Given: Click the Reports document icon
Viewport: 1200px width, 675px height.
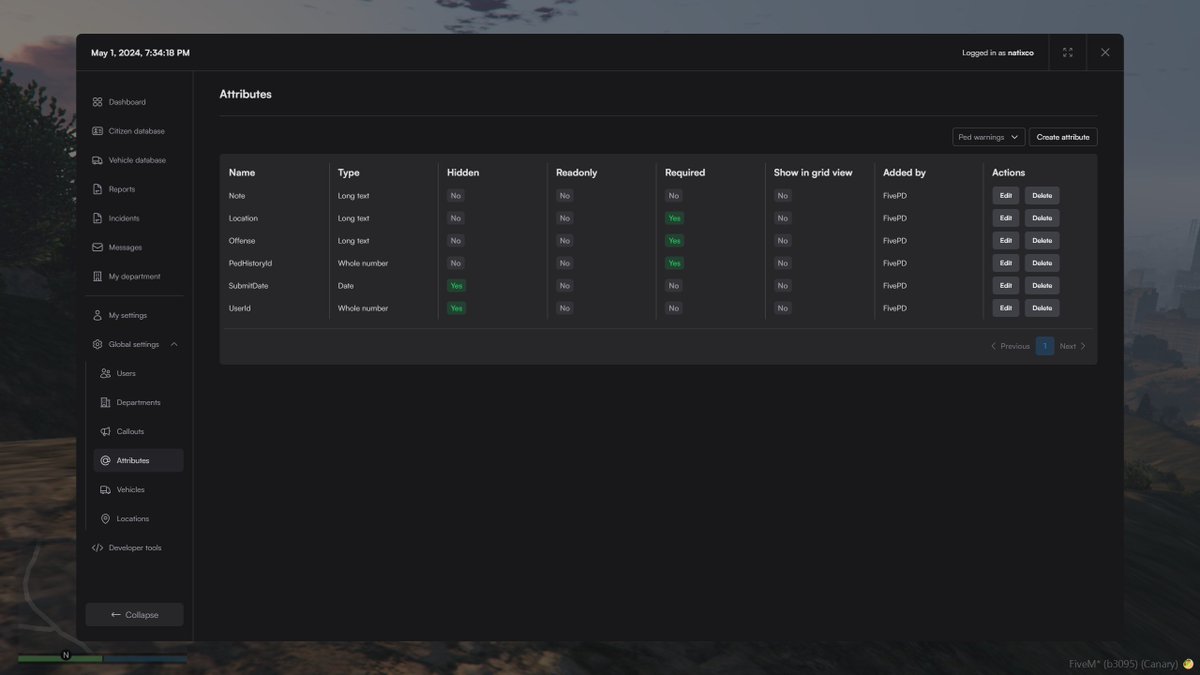Looking at the screenshot, I should pos(97,189).
